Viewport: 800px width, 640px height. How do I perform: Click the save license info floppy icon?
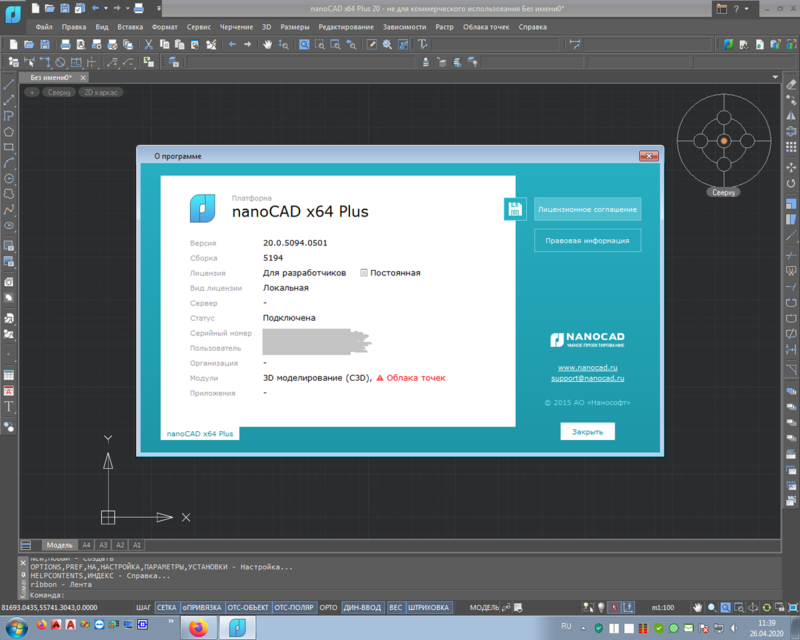click(x=515, y=209)
